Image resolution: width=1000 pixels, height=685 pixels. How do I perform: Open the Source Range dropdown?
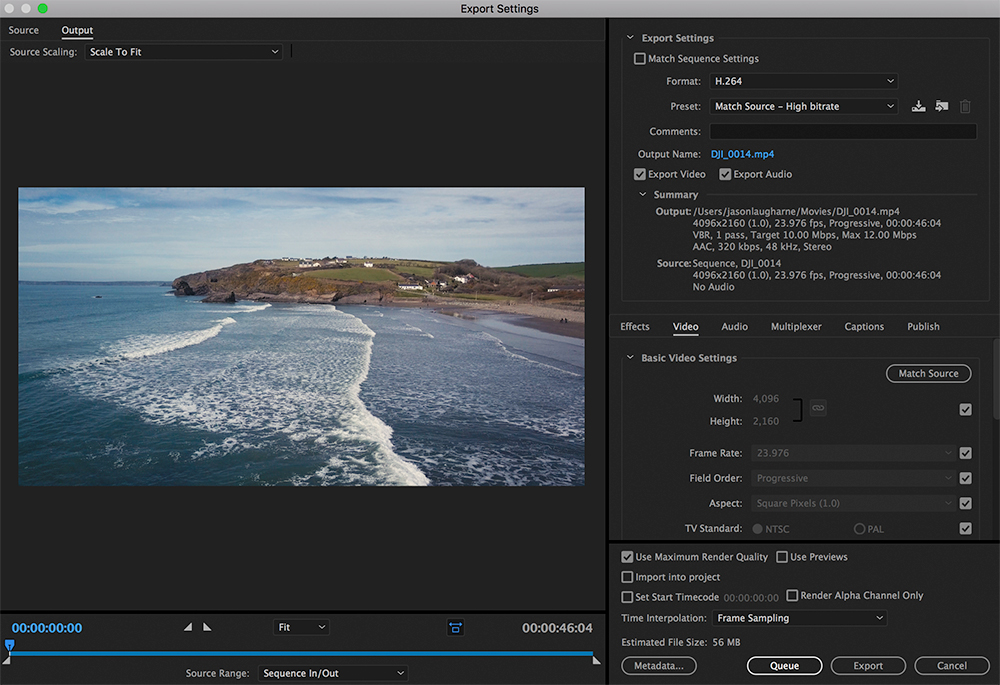(x=333, y=673)
